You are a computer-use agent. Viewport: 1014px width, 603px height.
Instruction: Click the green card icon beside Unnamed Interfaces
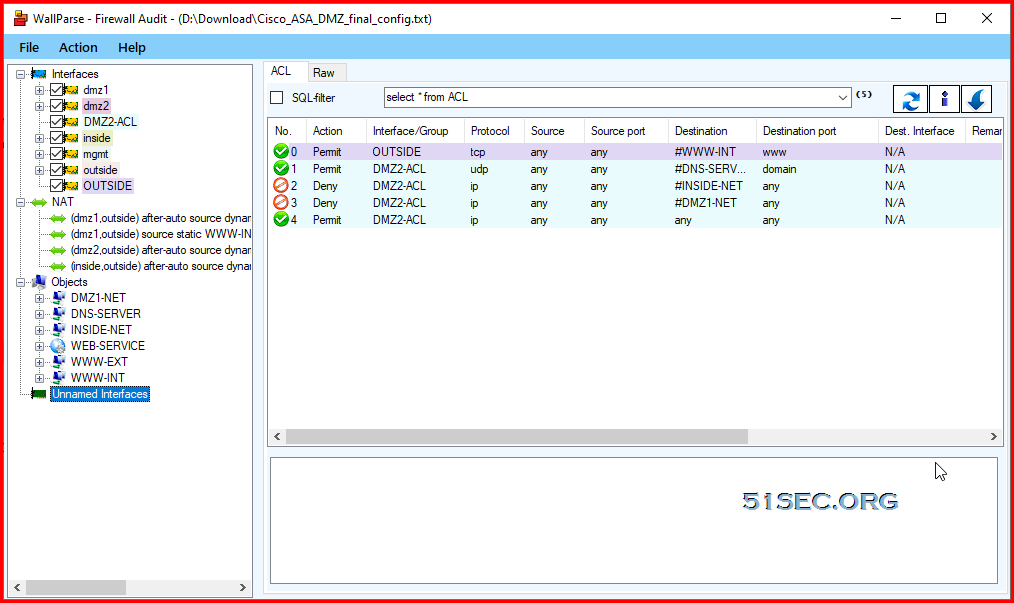(39, 394)
